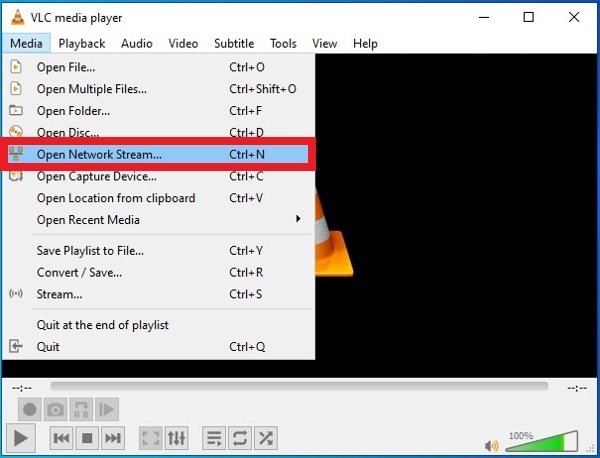This screenshot has height=458, width=600.
Task: Open the Playback menu
Action: coord(82,44)
